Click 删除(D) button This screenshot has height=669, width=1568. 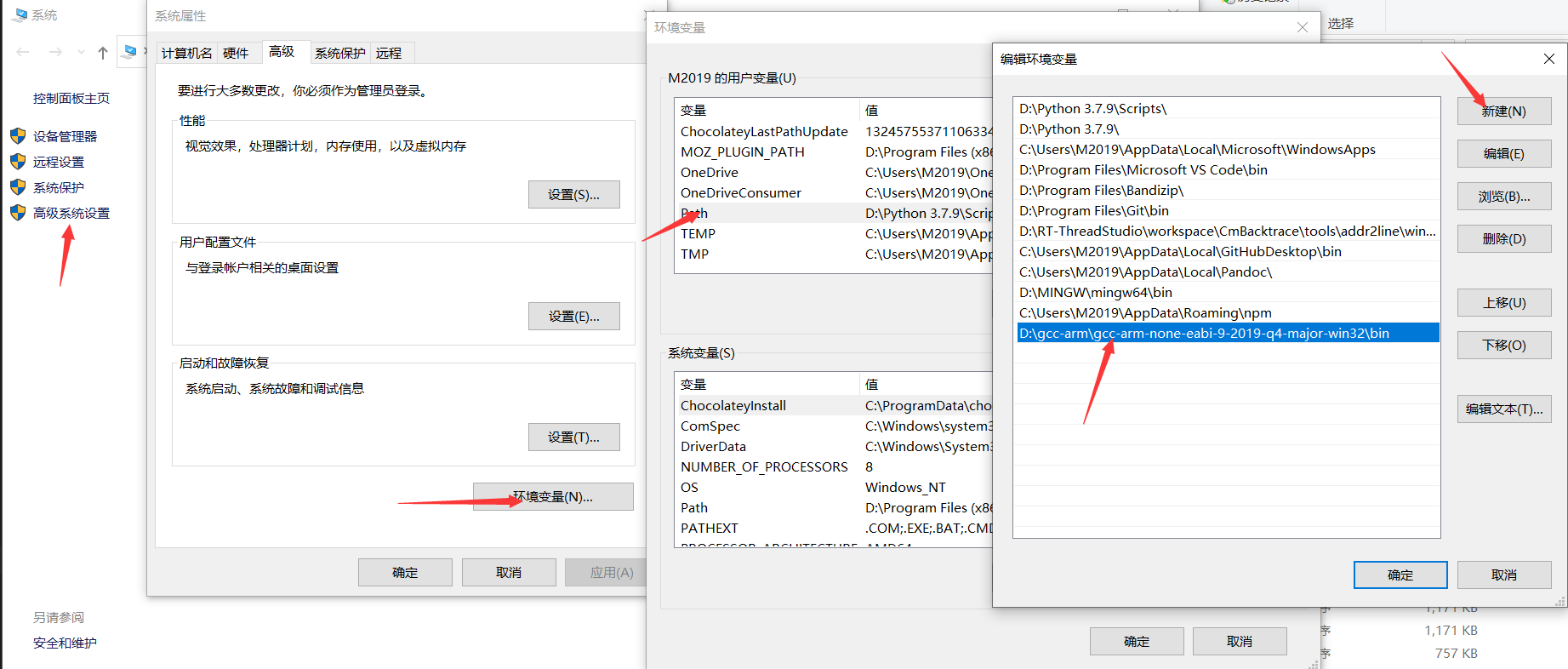point(1504,238)
